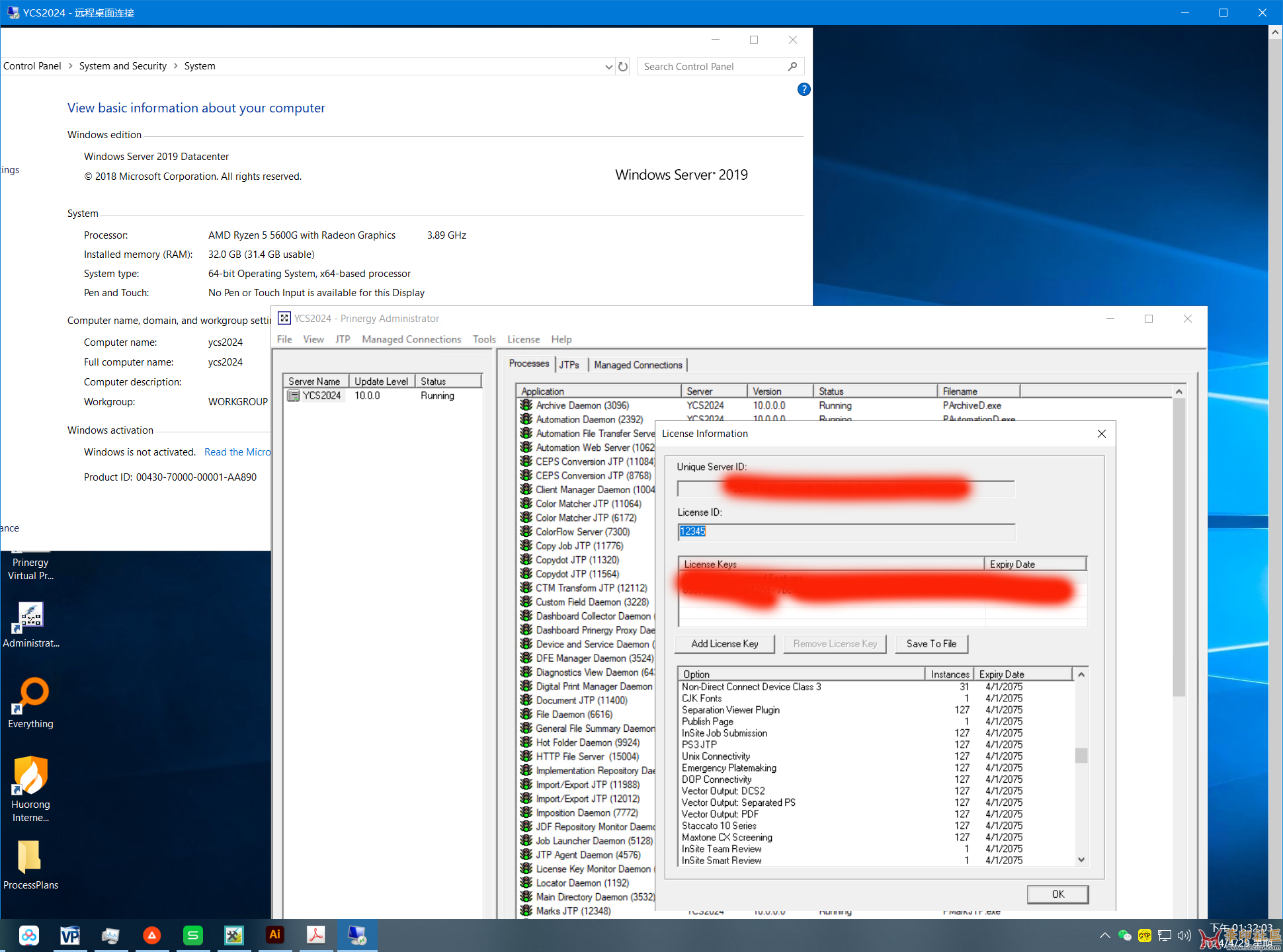This screenshot has height=952, width=1283.
Task: Select the CJK Fonts option row
Action: (x=876, y=698)
